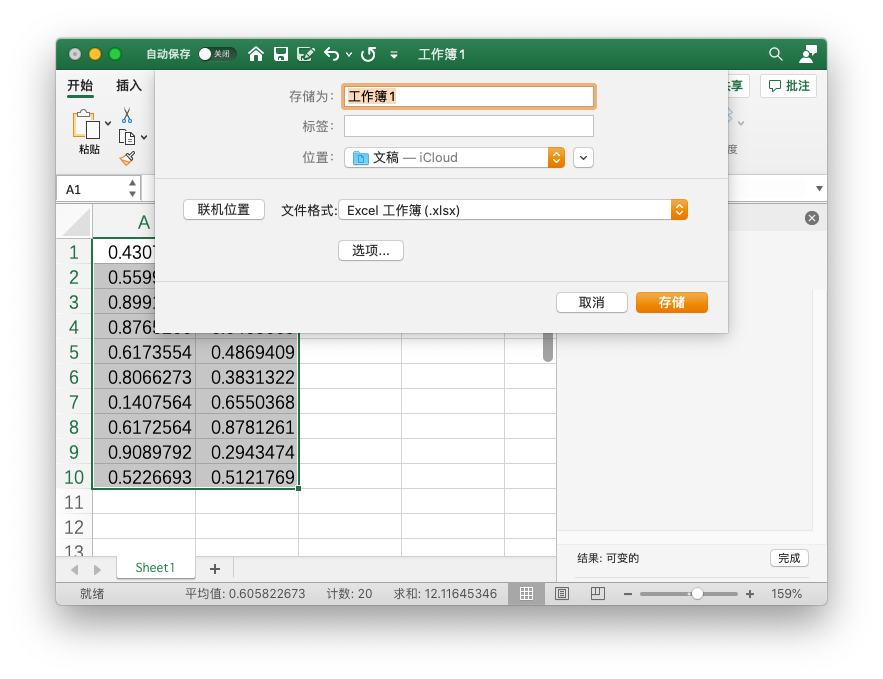Click the Redo icon in title bar
Viewport: 883px width, 679px height.
click(x=368, y=54)
